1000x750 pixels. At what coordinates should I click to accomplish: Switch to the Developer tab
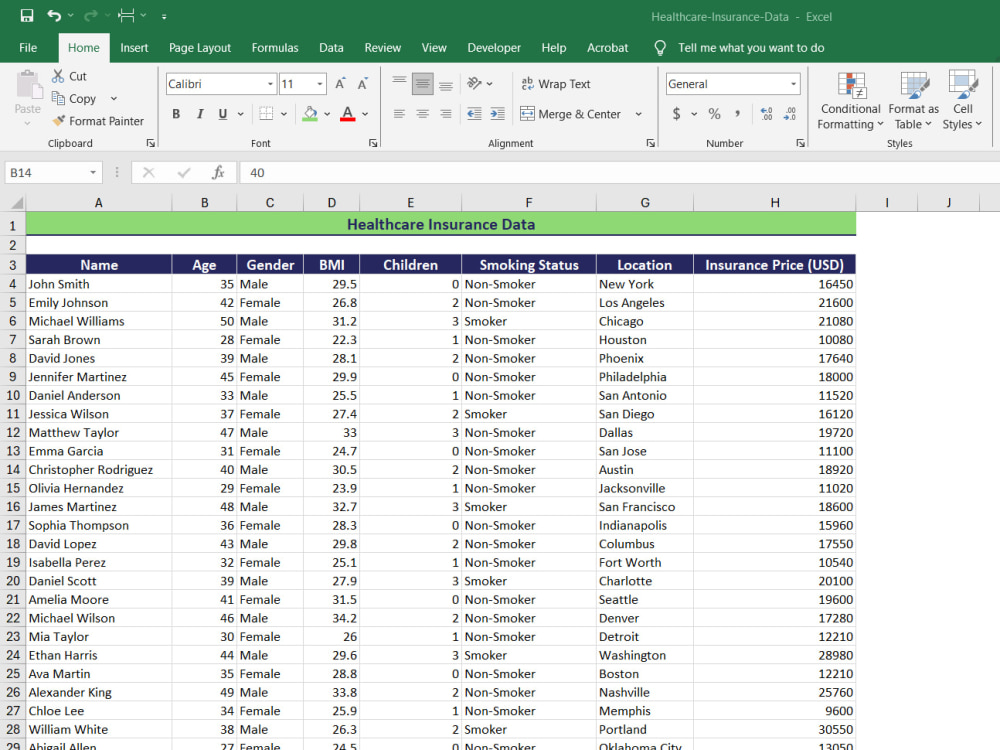[494, 48]
